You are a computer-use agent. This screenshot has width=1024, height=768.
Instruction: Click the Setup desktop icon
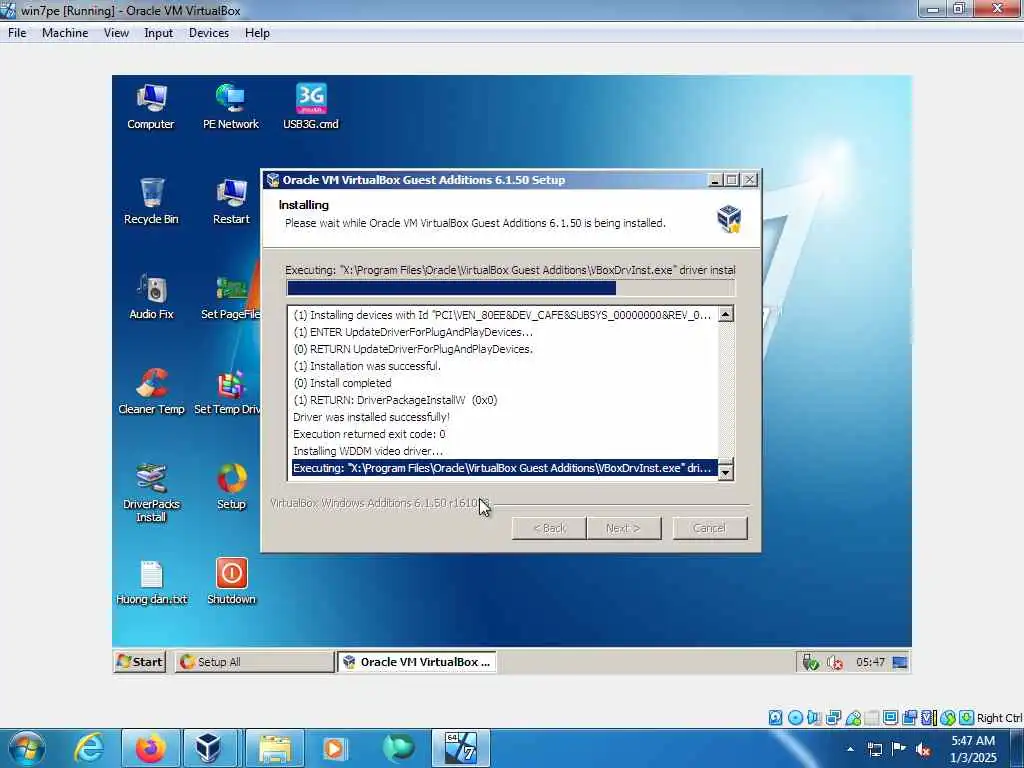pyautogui.click(x=231, y=487)
